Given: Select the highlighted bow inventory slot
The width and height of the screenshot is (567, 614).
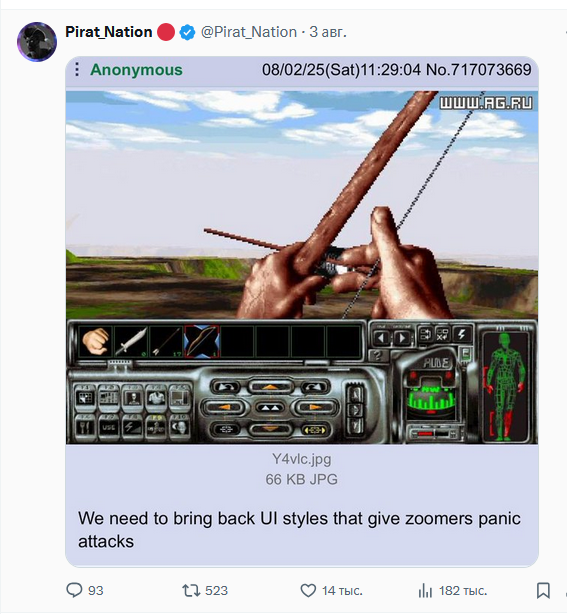Looking at the screenshot, I should tap(202, 341).
